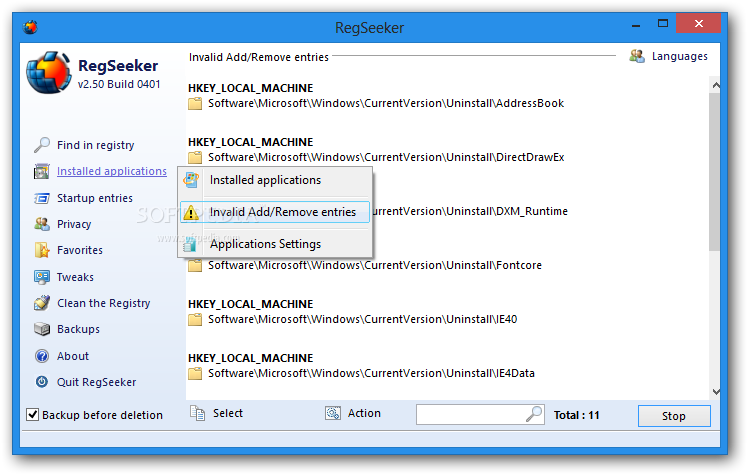Toggle Backup before deletion checkbox
Image resolution: width=748 pixels, height=475 pixels.
[32, 414]
